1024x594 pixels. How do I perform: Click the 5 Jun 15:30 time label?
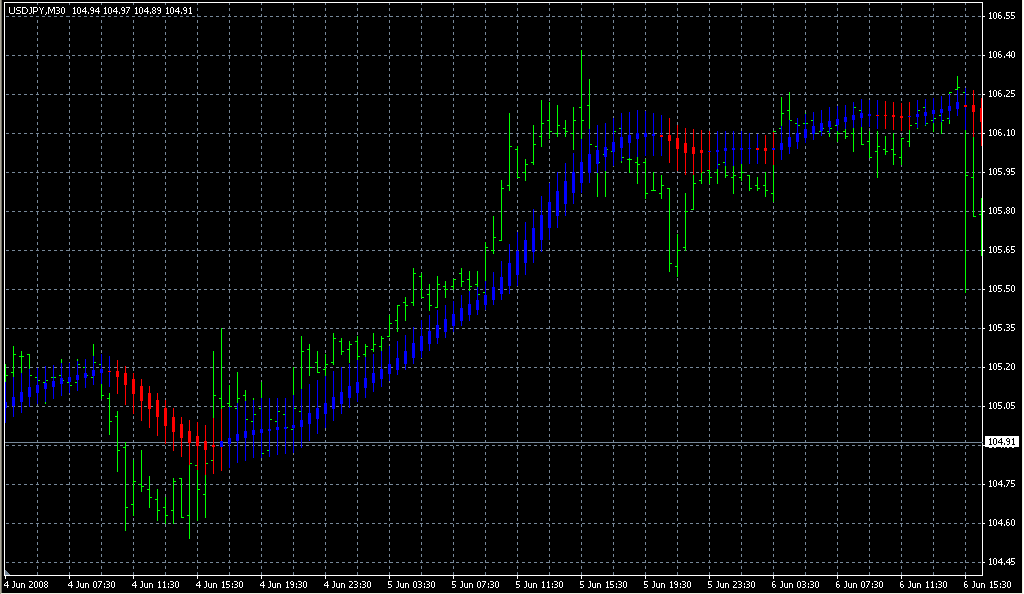point(604,585)
